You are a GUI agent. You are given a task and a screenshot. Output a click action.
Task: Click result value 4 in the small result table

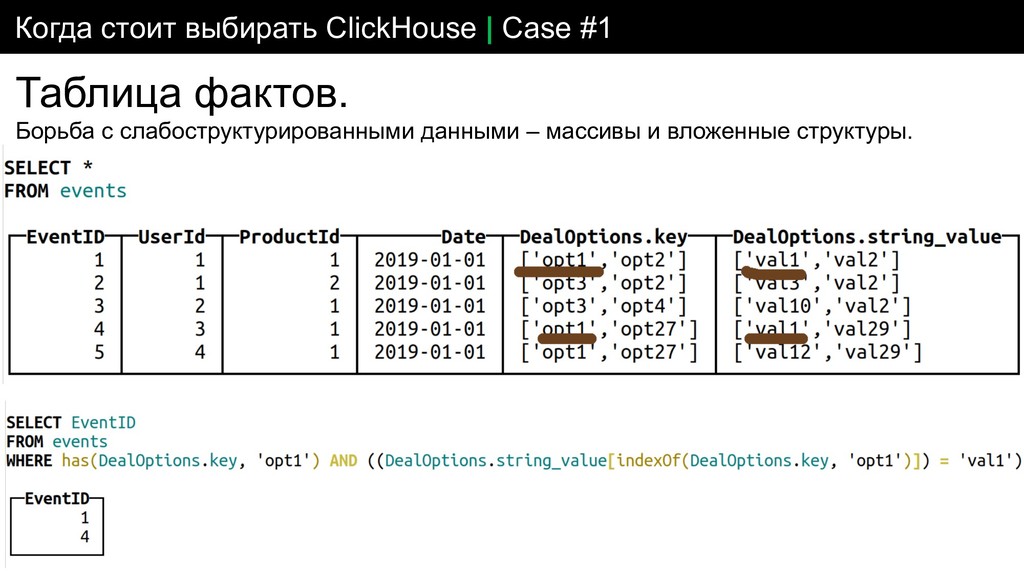(x=84, y=537)
